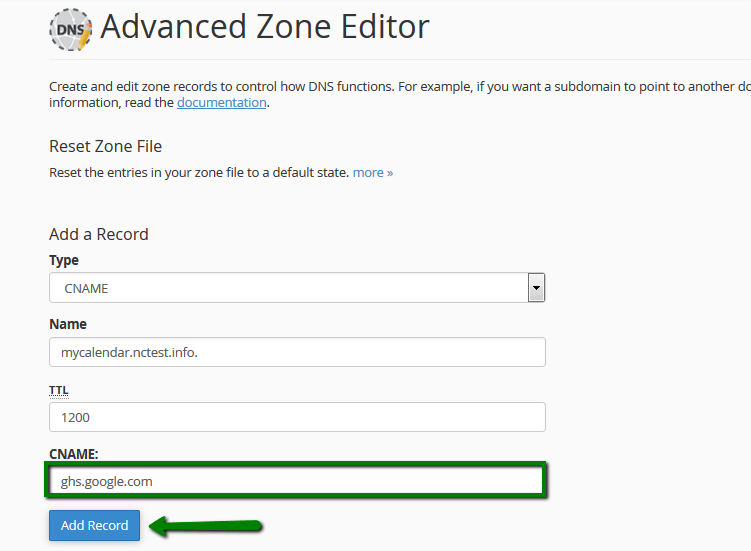The width and height of the screenshot is (751, 551).
Task: Click the CNAME: field label
Action: pos(74,454)
